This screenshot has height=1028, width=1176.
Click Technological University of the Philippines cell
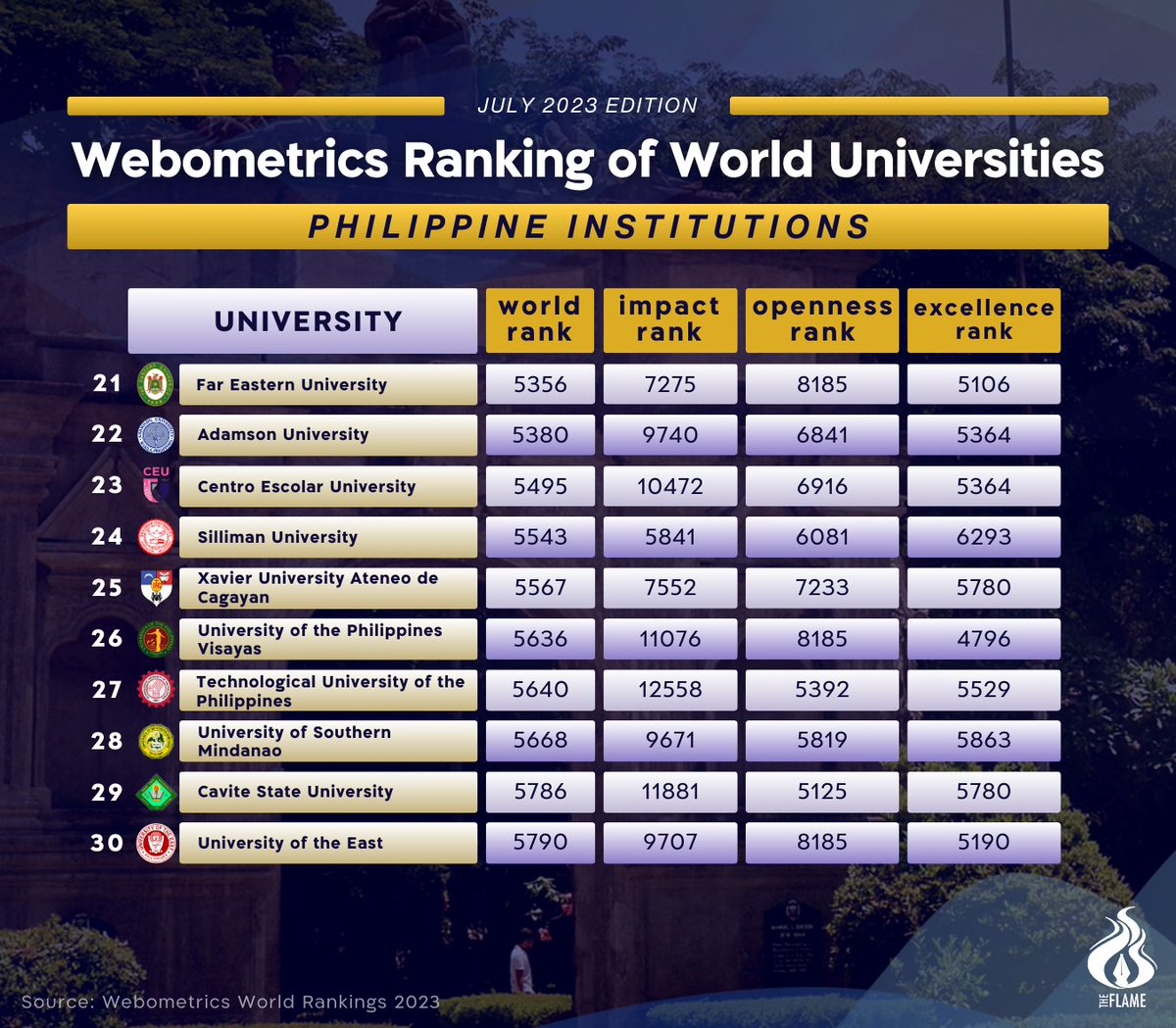click(328, 690)
